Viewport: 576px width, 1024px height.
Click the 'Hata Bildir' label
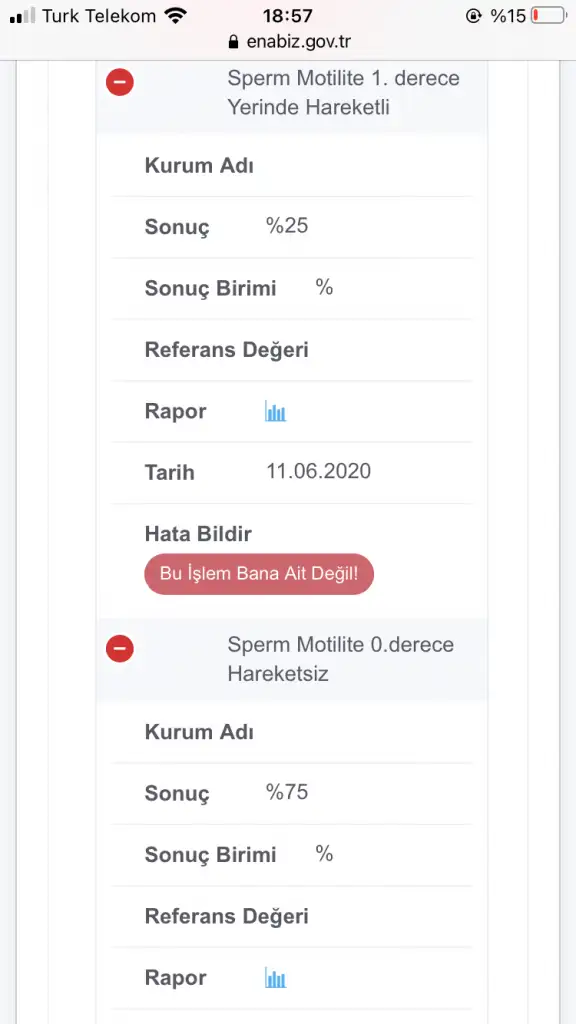[x=198, y=534]
